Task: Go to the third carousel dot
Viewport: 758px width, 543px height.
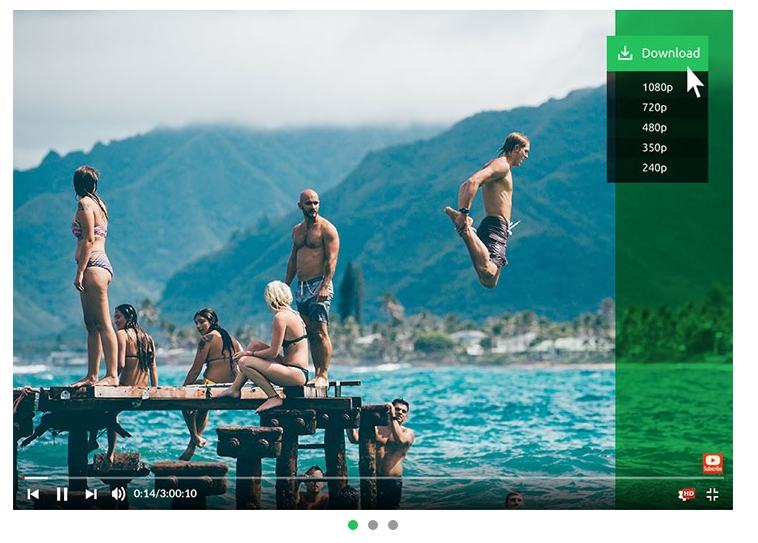Action: (393, 525)
